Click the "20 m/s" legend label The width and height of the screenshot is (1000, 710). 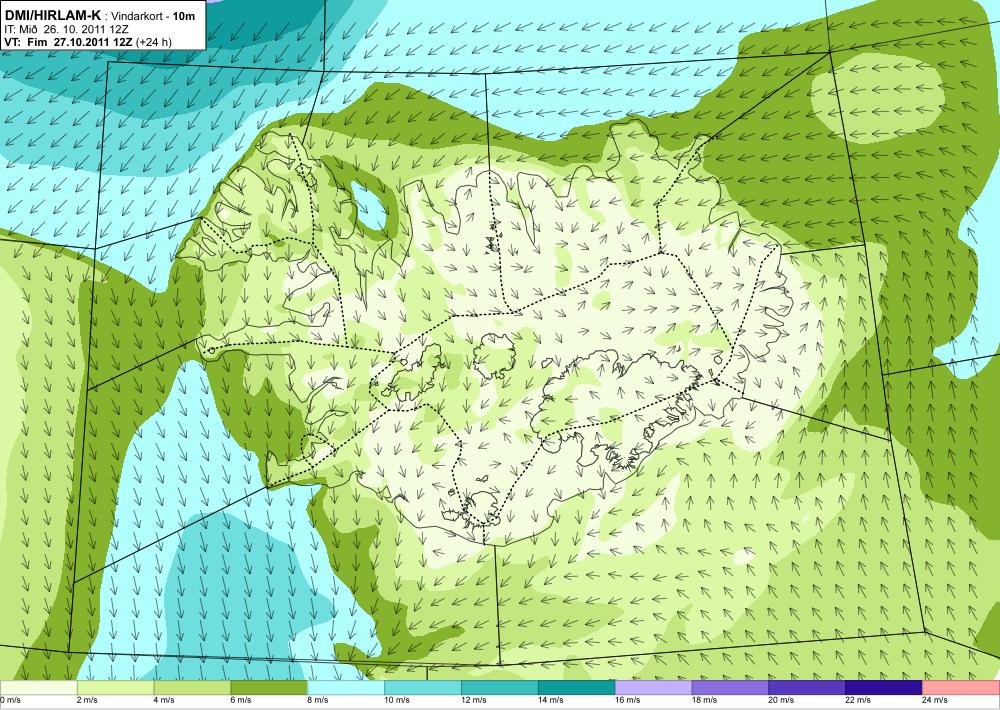pos(781,700)
